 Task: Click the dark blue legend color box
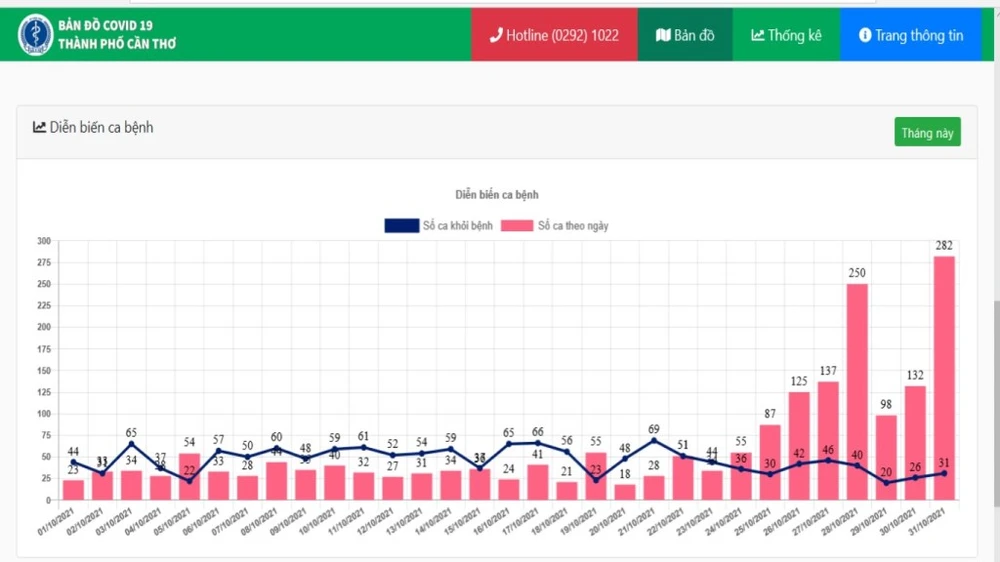pos(401,226)
